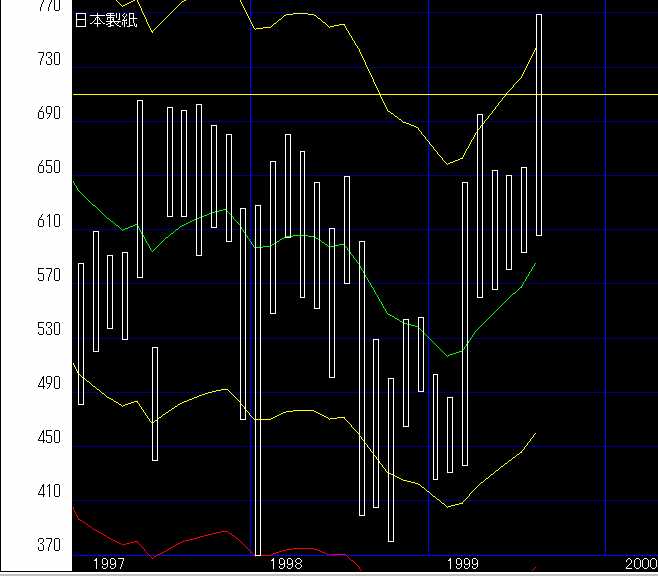
Task: Click the 690 price axis label
Action: tap(48, 115)
